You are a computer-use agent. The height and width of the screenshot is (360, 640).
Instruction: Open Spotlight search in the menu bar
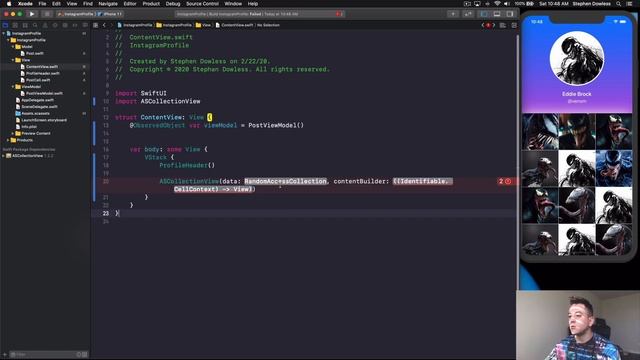tap(619, 4)
